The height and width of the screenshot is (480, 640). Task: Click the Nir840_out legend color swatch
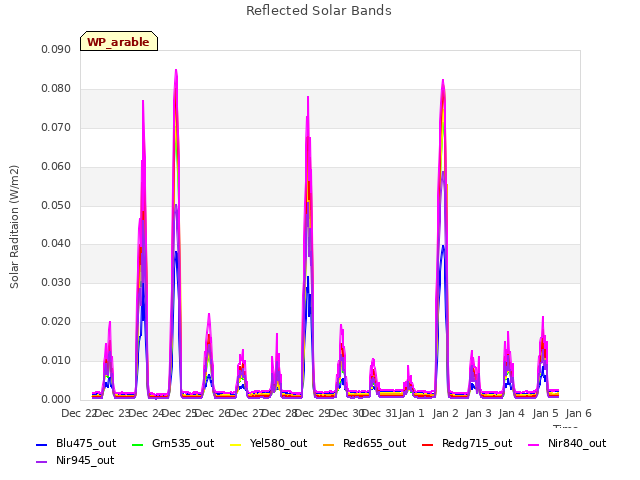pyautogui.click(x=533, y=444)
